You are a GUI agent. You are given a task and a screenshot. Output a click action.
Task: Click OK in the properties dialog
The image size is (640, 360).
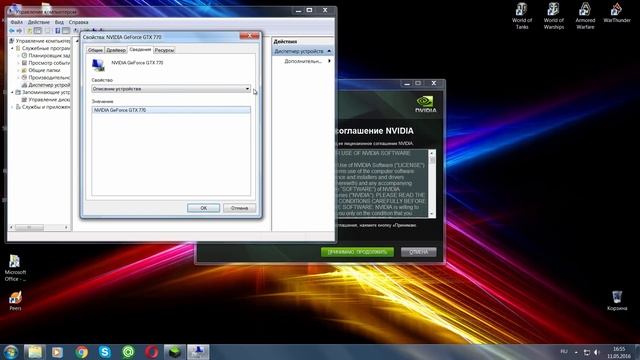[203, 208]
